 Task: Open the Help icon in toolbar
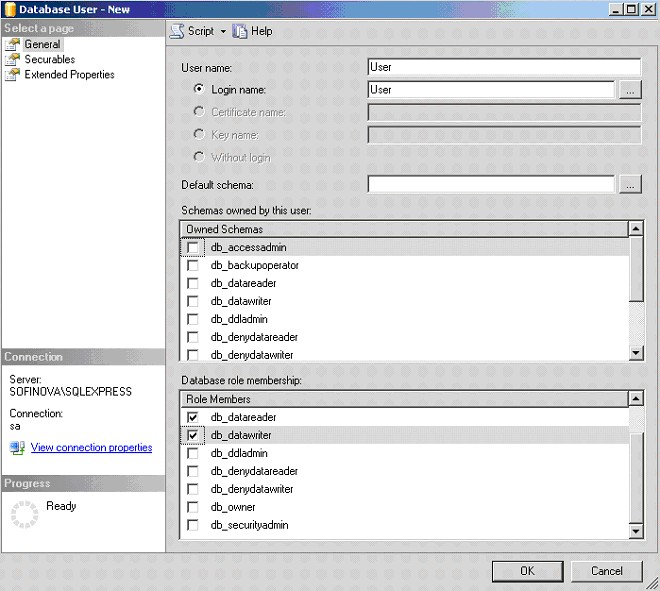tap(240, 31)
